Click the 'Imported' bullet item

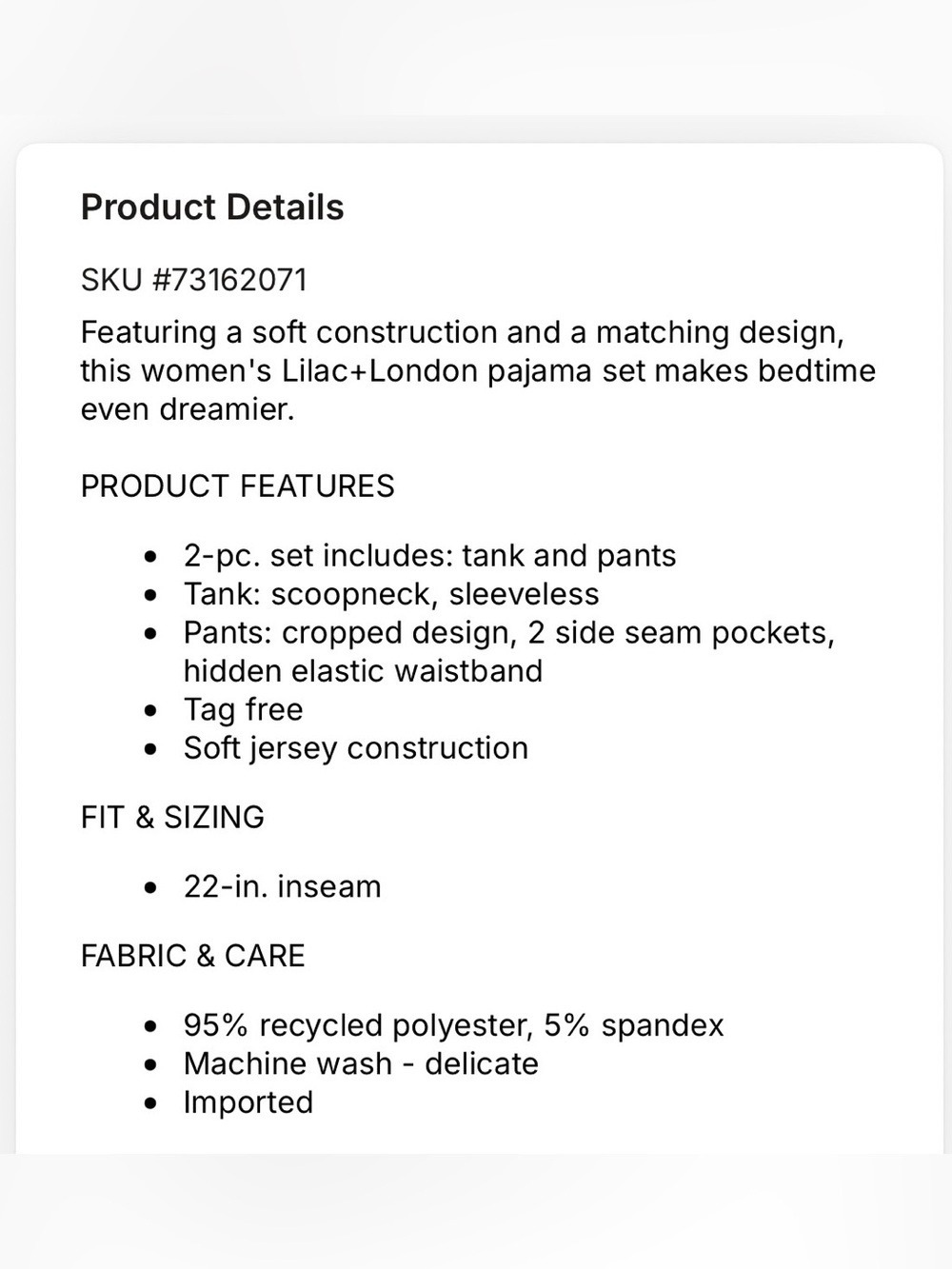[248, 1102]
